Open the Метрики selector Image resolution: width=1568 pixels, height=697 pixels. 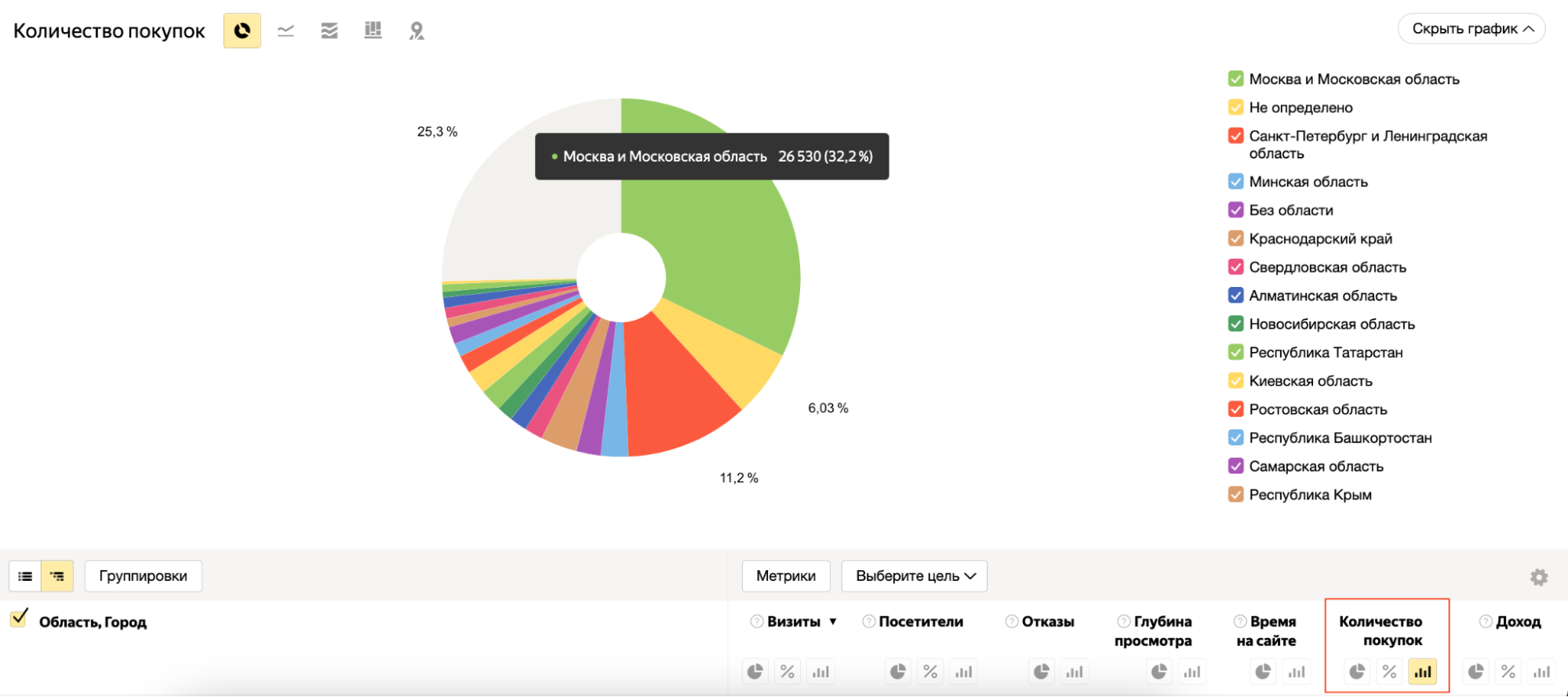point(786,576)
